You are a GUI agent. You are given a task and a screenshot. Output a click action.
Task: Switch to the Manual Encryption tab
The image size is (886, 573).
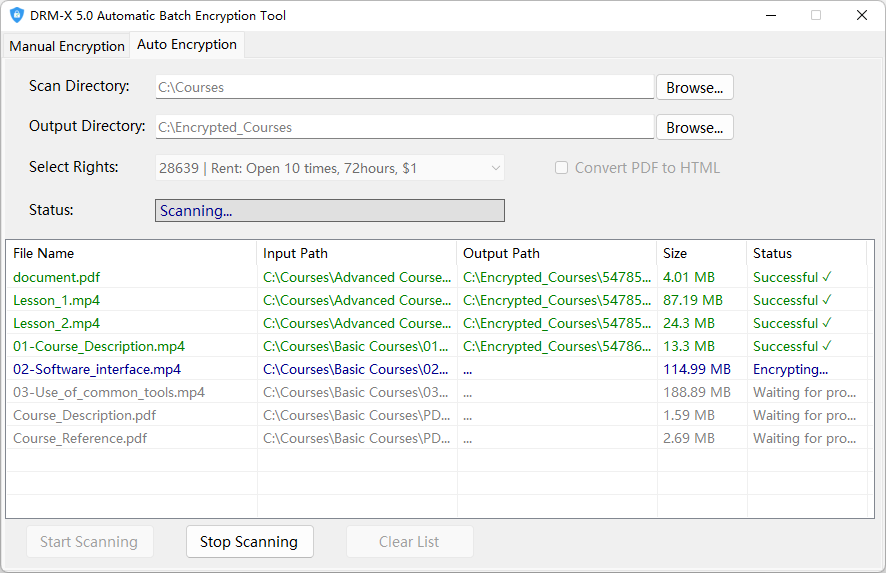pyautogui.click(x=67, y=46)
